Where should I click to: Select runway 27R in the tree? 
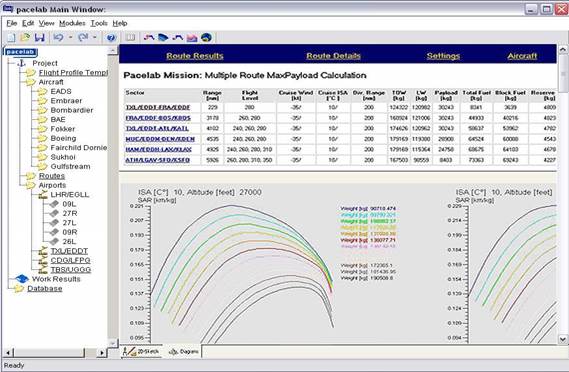click(69, 213)
